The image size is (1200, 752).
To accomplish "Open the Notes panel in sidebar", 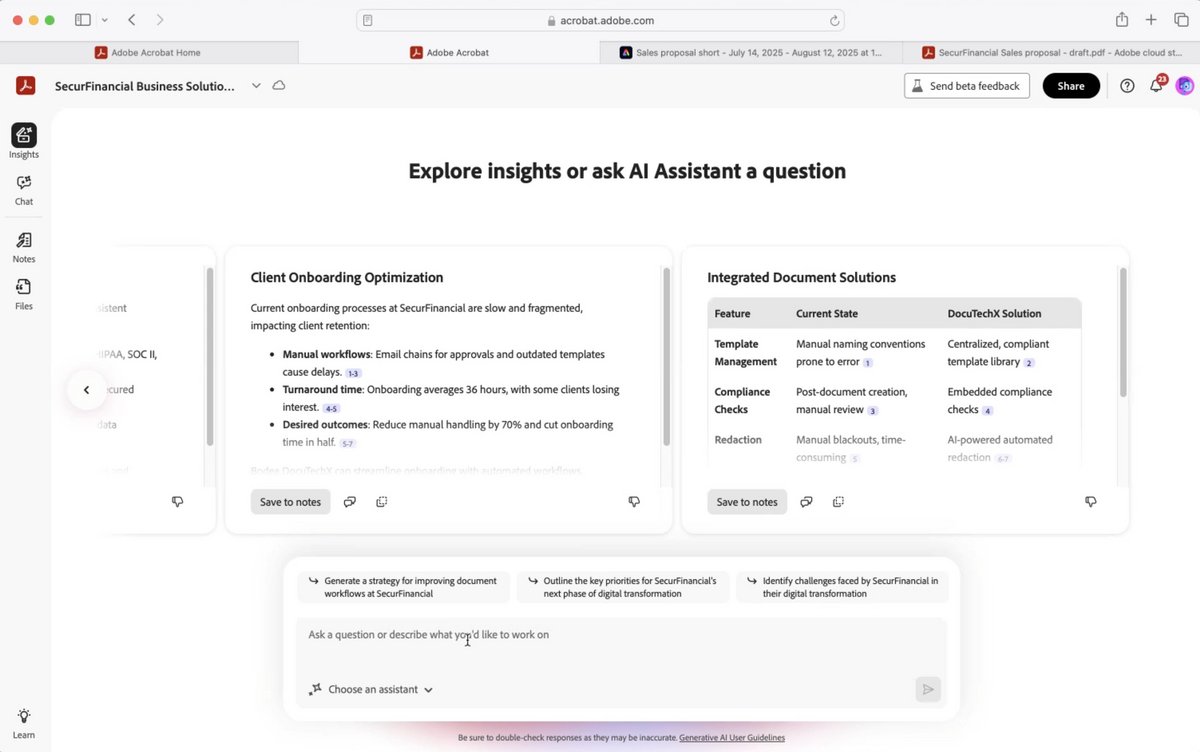I will [x=24, y=247].
